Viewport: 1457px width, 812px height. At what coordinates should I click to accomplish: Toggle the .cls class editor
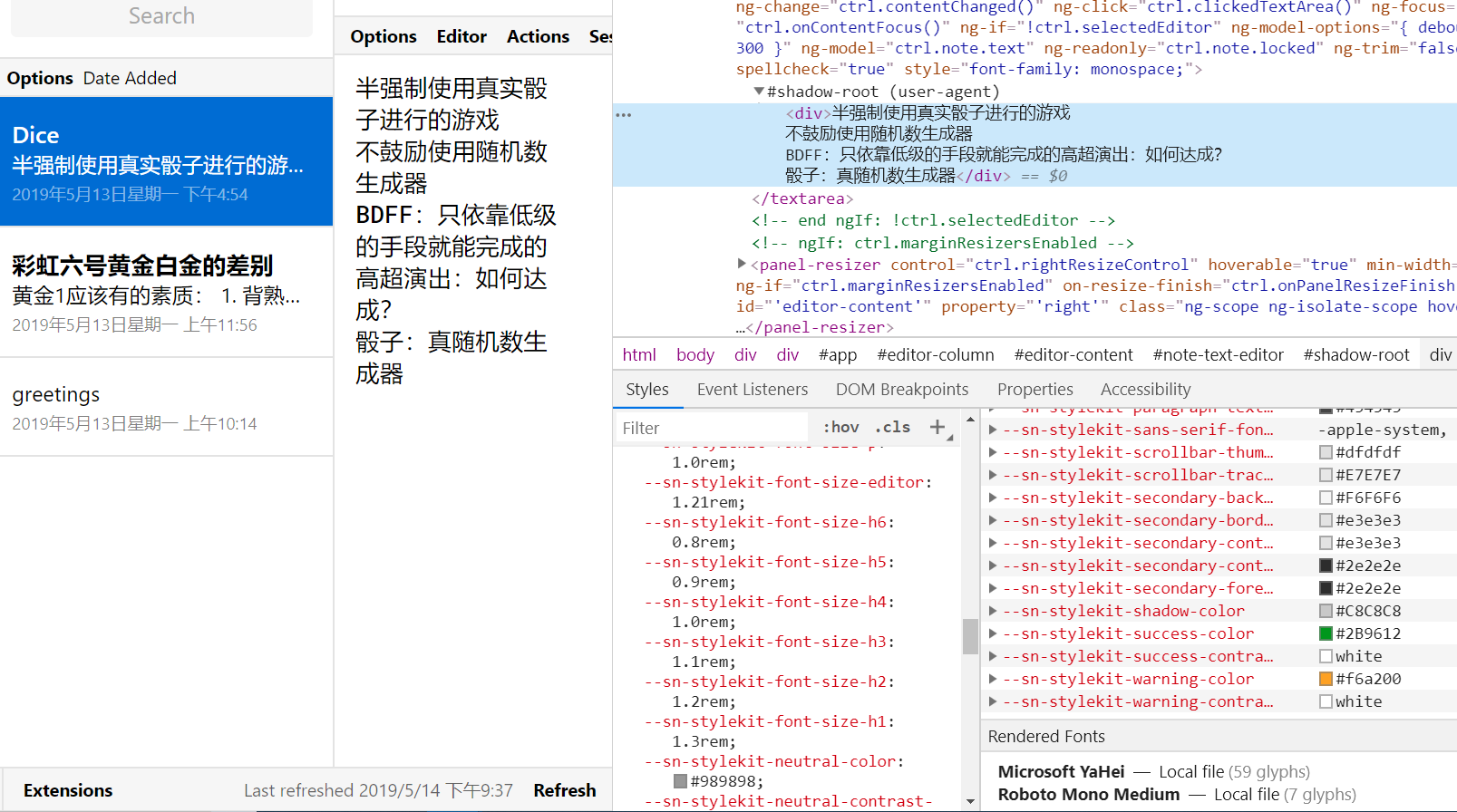click(x=893, y=427)
